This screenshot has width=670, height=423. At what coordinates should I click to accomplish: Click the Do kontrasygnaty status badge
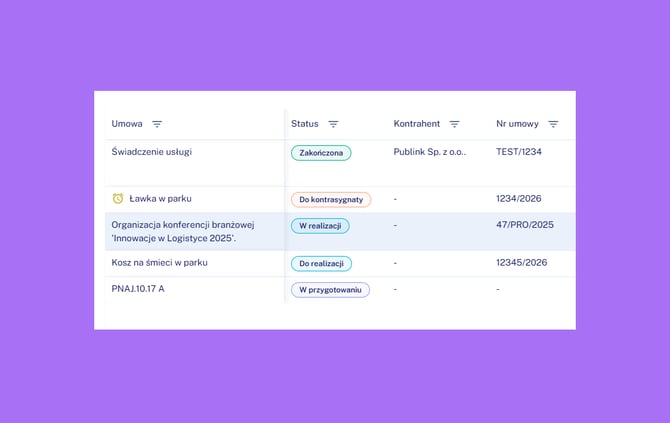(x=330, y=199)
